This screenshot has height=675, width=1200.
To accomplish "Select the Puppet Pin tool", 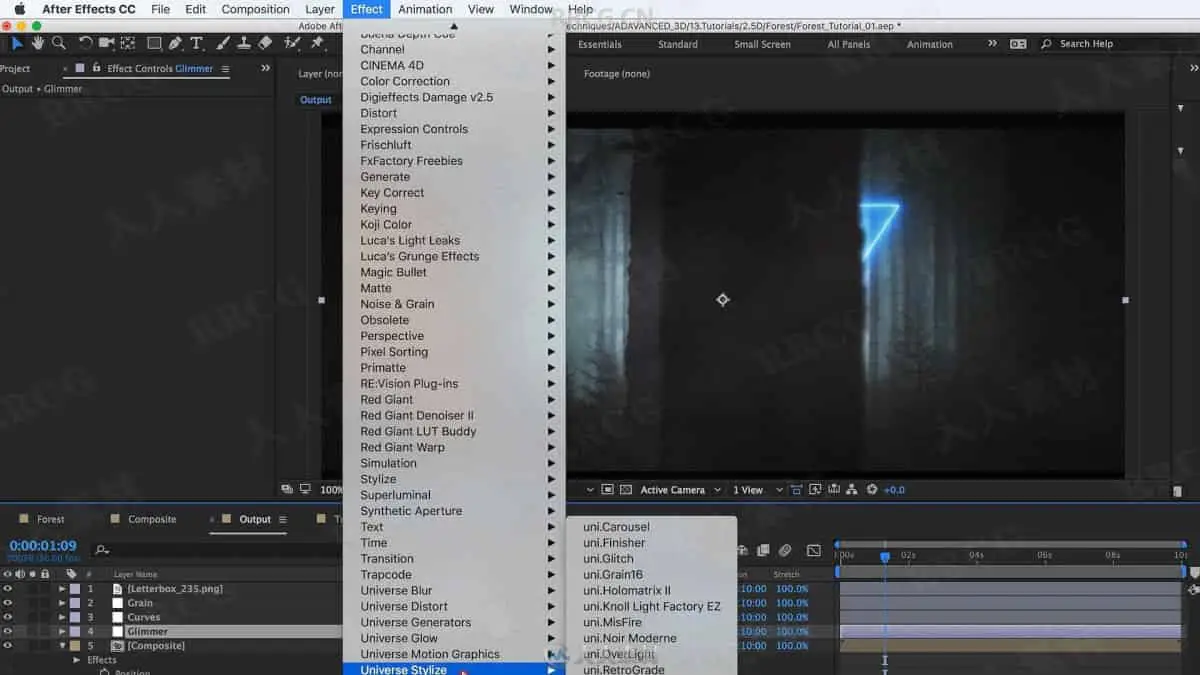I will click(317, 43).
